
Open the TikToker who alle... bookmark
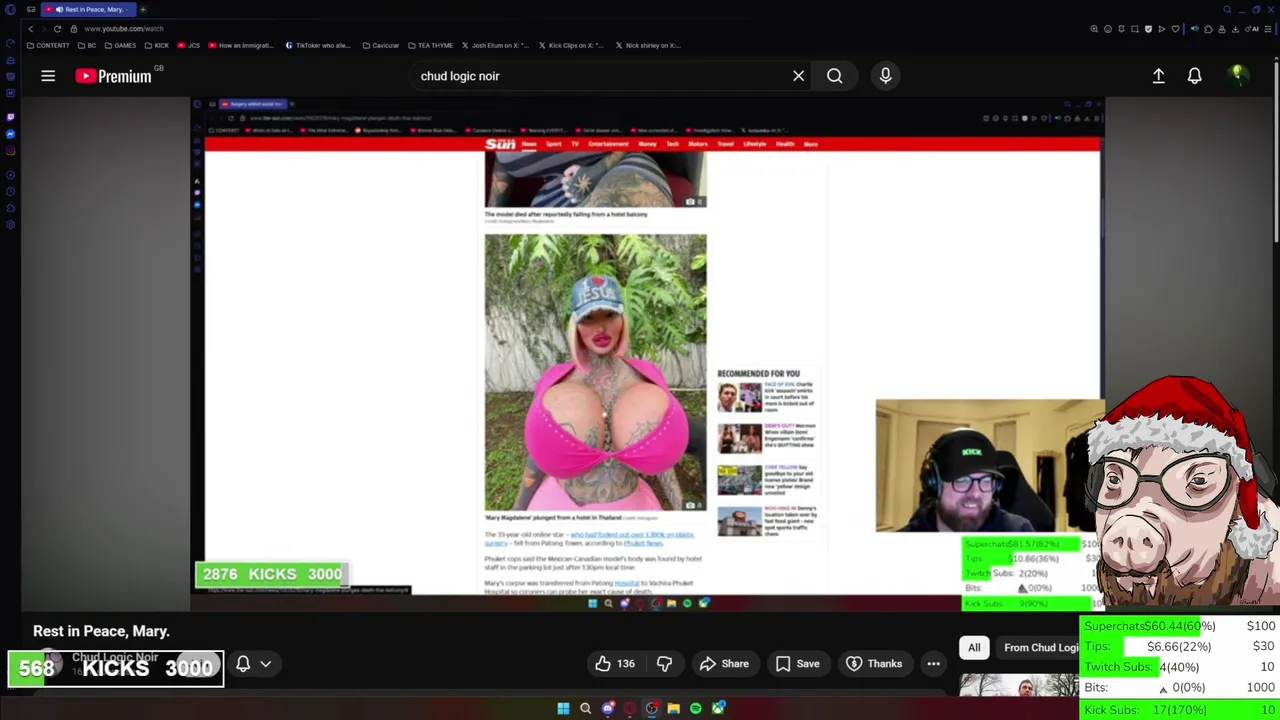(x=318, y=45)
